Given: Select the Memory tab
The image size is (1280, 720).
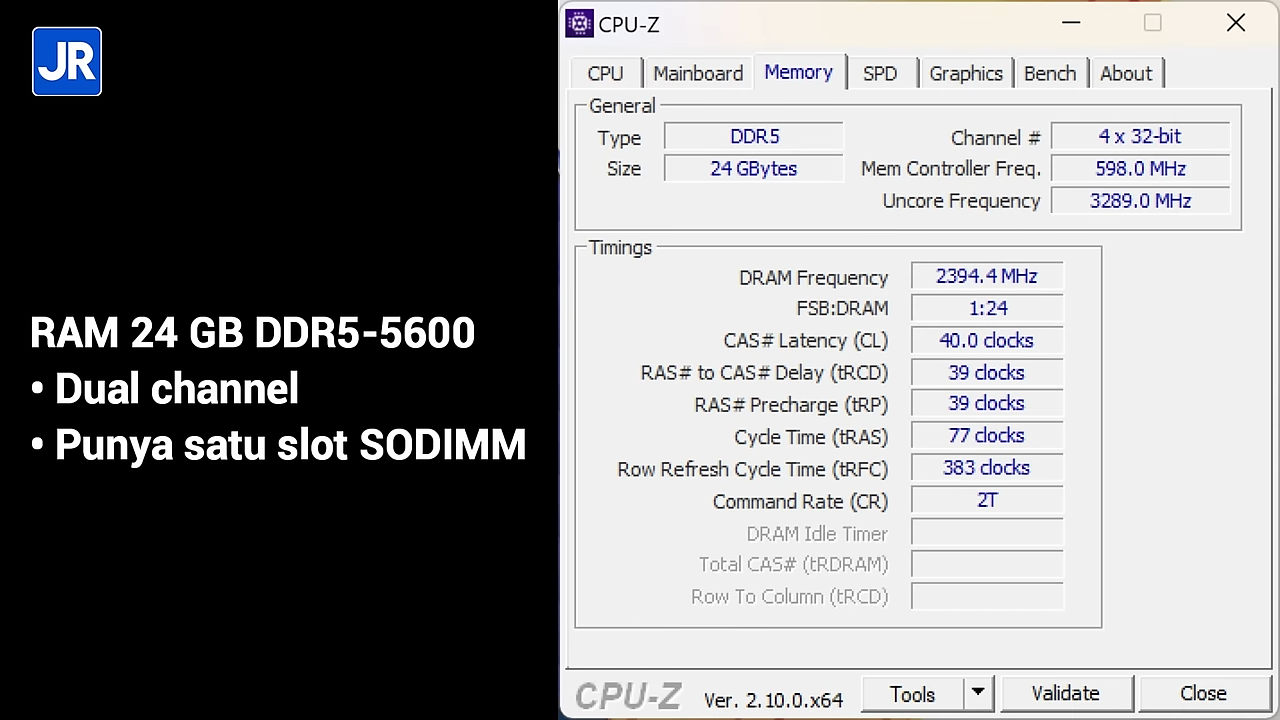Looking at the screenshot, I should [798, 72].
